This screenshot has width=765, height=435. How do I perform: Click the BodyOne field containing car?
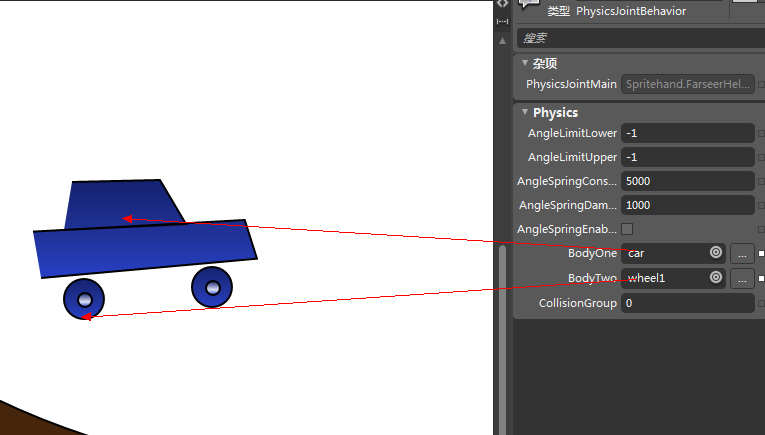tap(673, 254)
